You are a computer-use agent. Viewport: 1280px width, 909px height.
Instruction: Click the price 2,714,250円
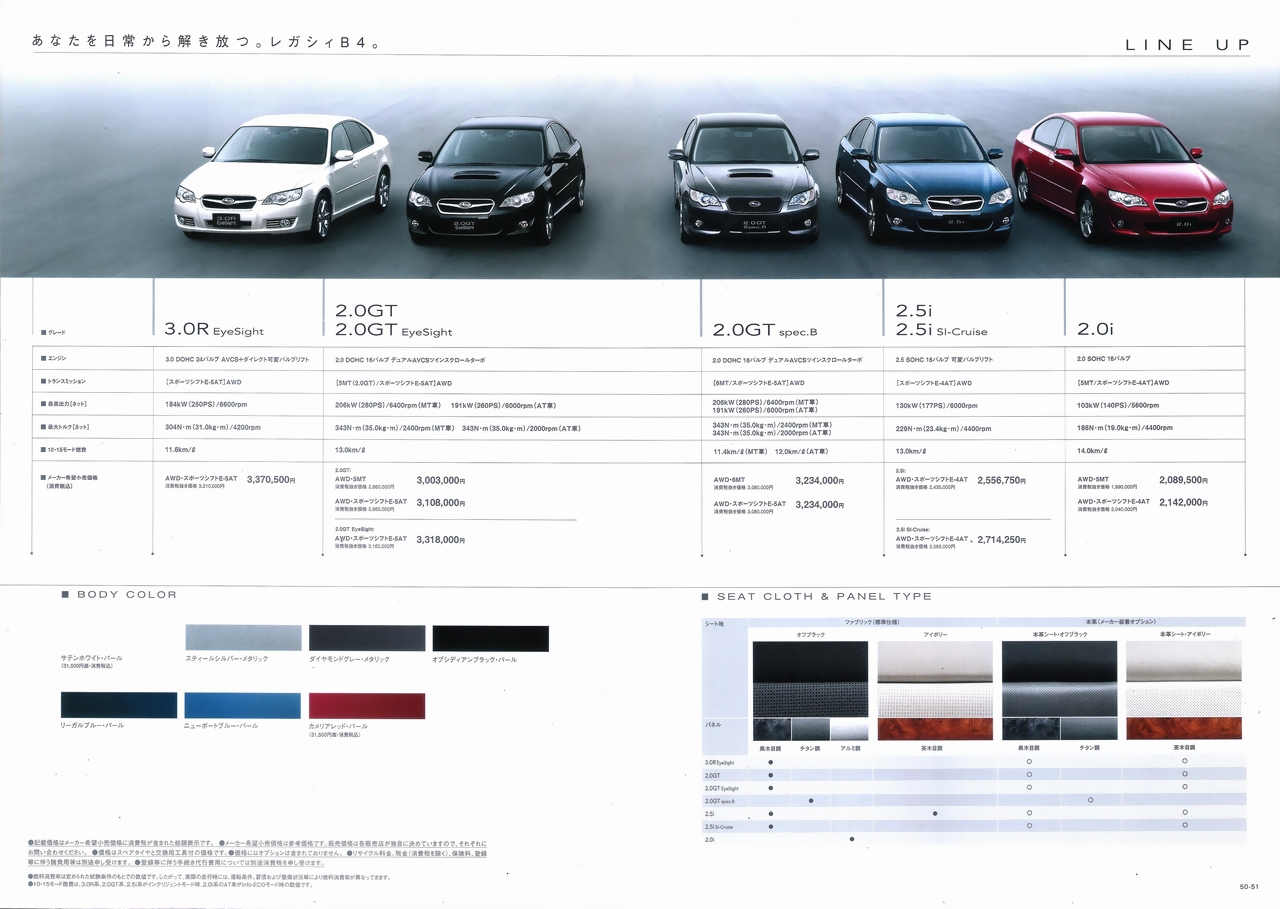[x=1002, y=540]
